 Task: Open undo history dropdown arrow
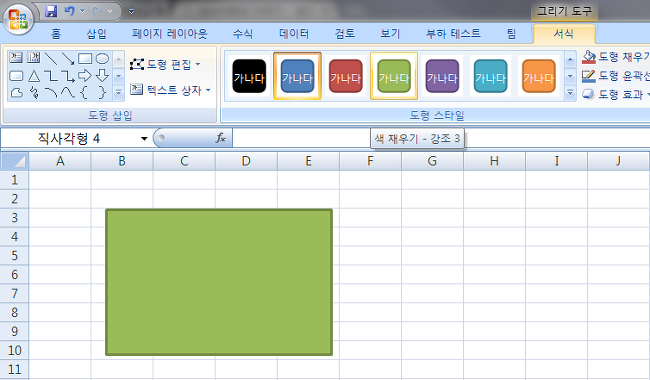coord(82,11)
